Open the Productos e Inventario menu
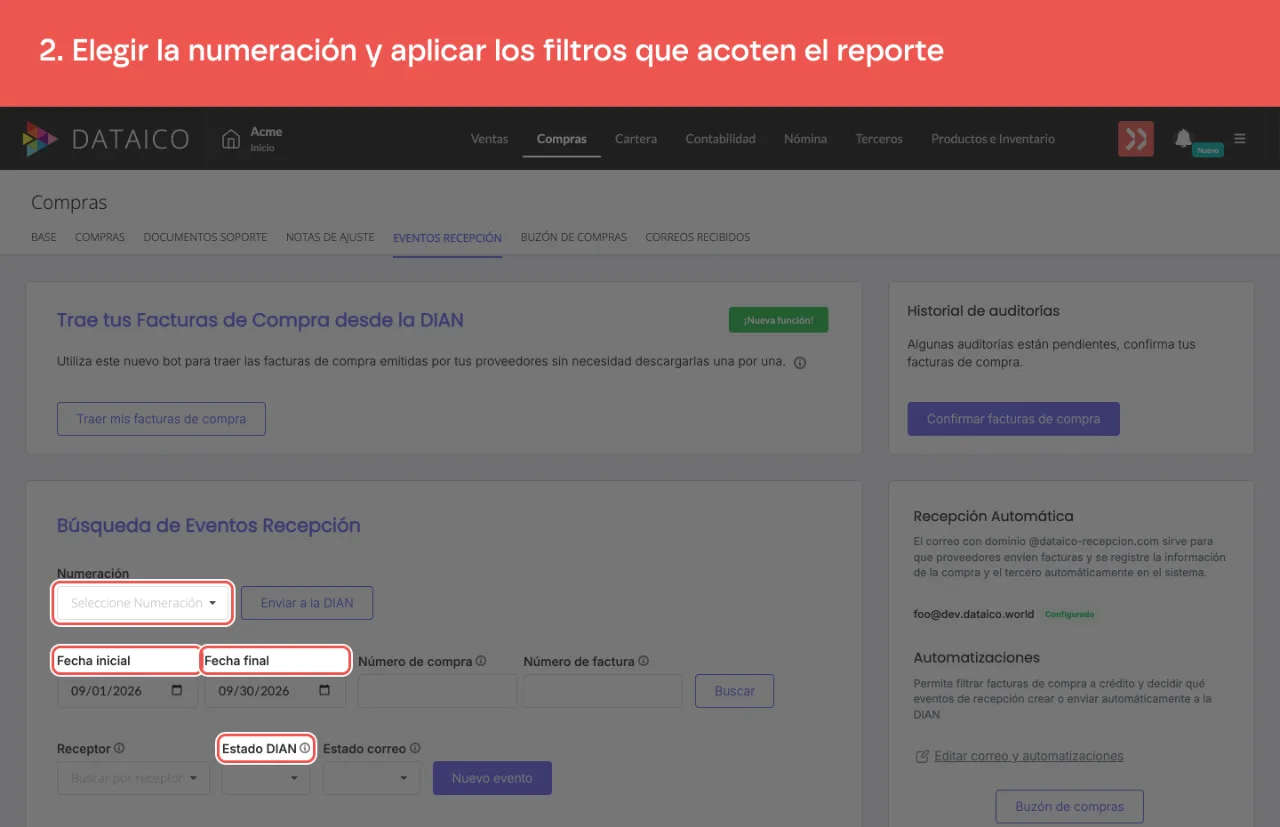This screenshot has width=1280, height=827. (x=993, y=139)
